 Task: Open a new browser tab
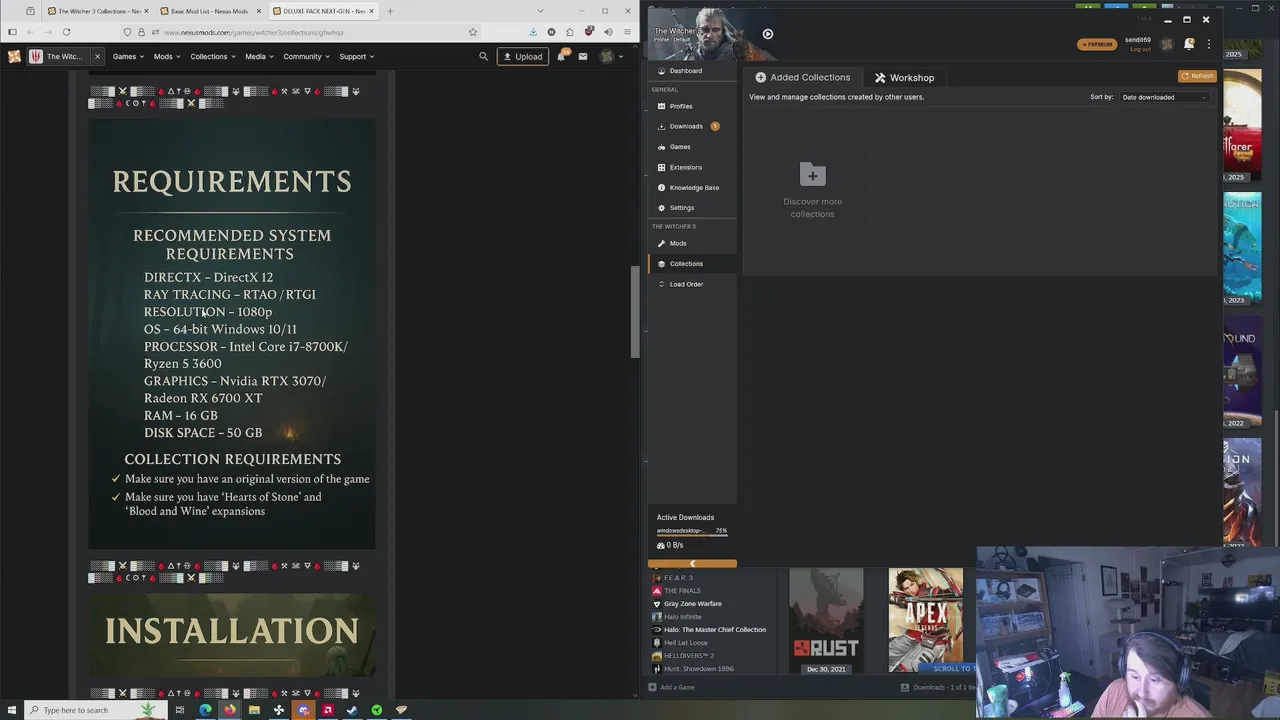pos(390,11)
